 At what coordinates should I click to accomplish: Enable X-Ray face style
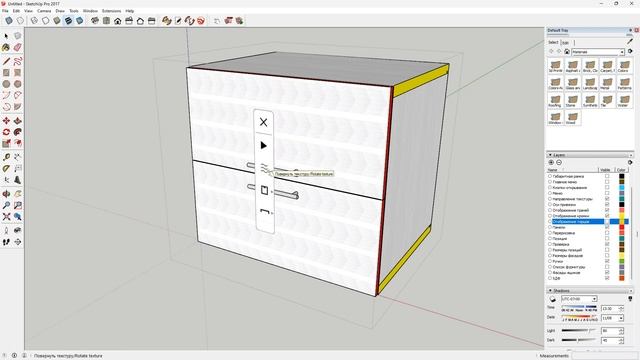coord(9,20)
